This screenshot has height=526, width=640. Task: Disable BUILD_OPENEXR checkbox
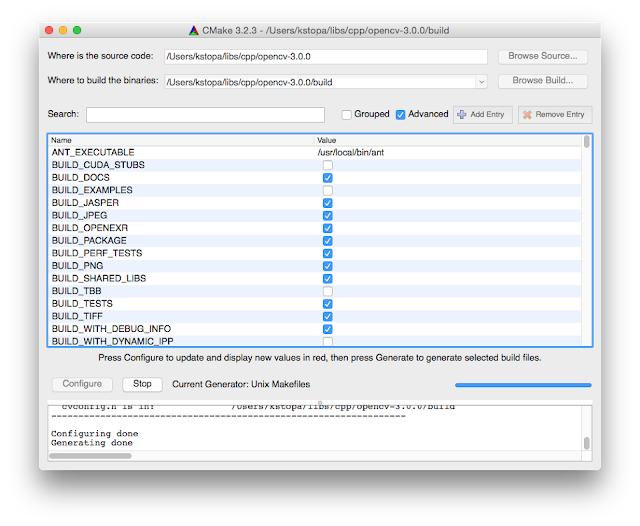328,228
